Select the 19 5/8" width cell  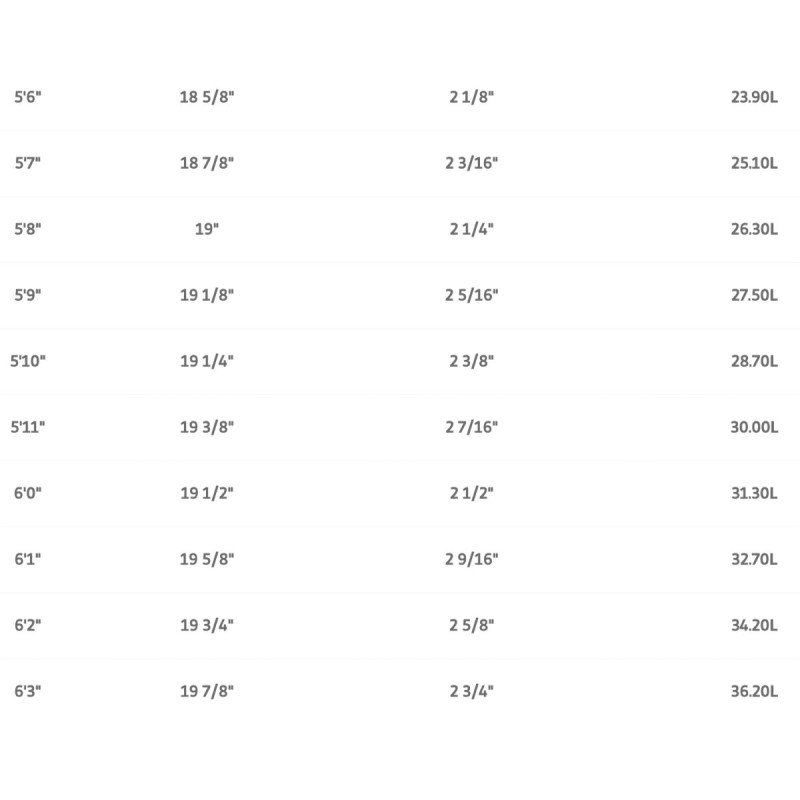coord(207,559)
